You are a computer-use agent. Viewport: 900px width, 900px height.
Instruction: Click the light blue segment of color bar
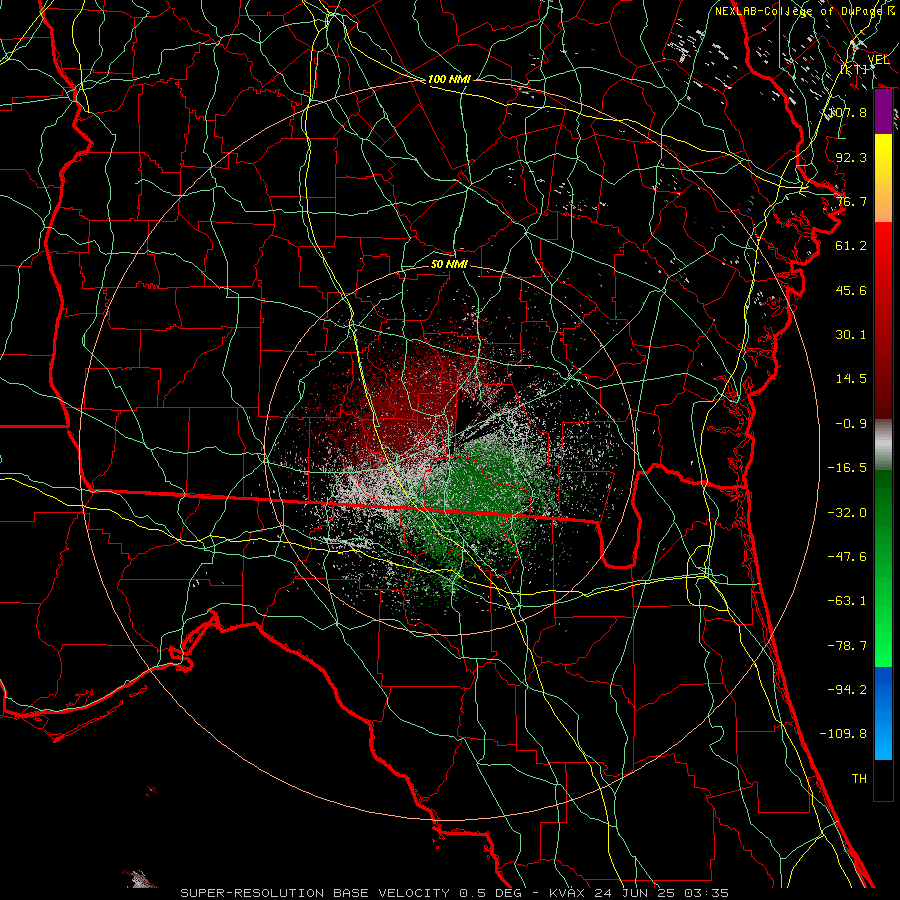pos(883,713)
